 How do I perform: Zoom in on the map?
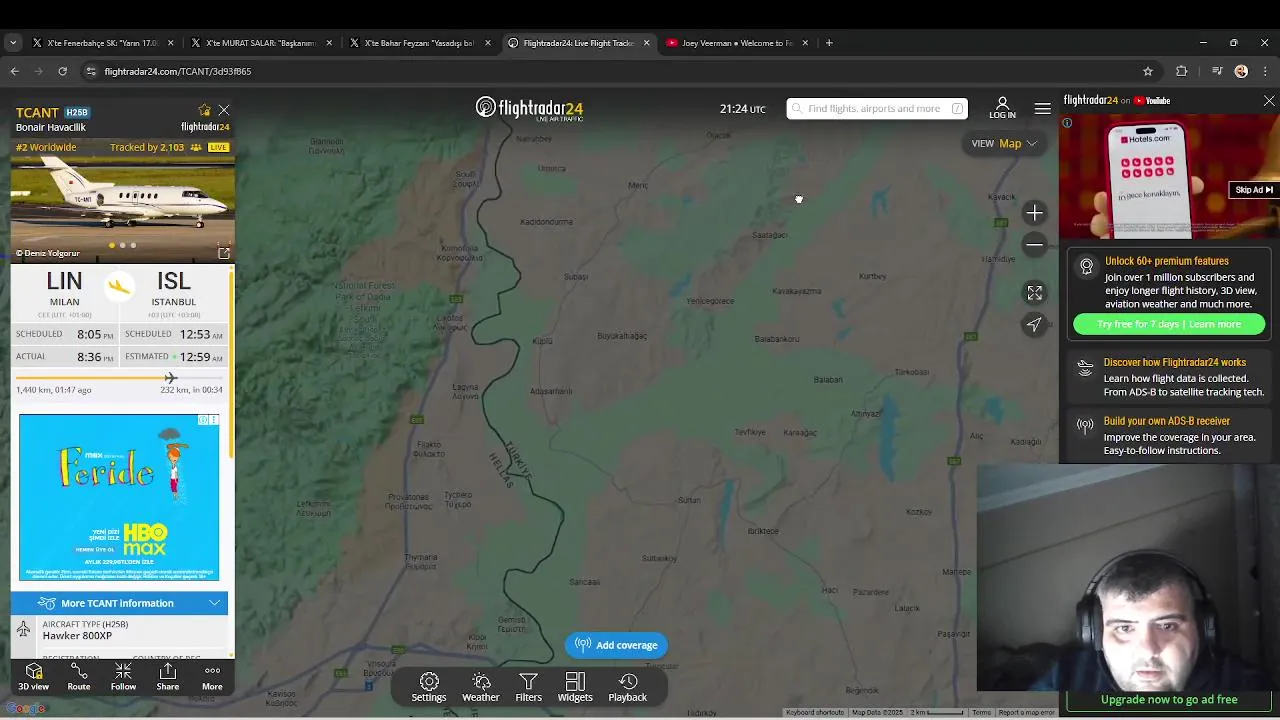(x=1035, y=213)
